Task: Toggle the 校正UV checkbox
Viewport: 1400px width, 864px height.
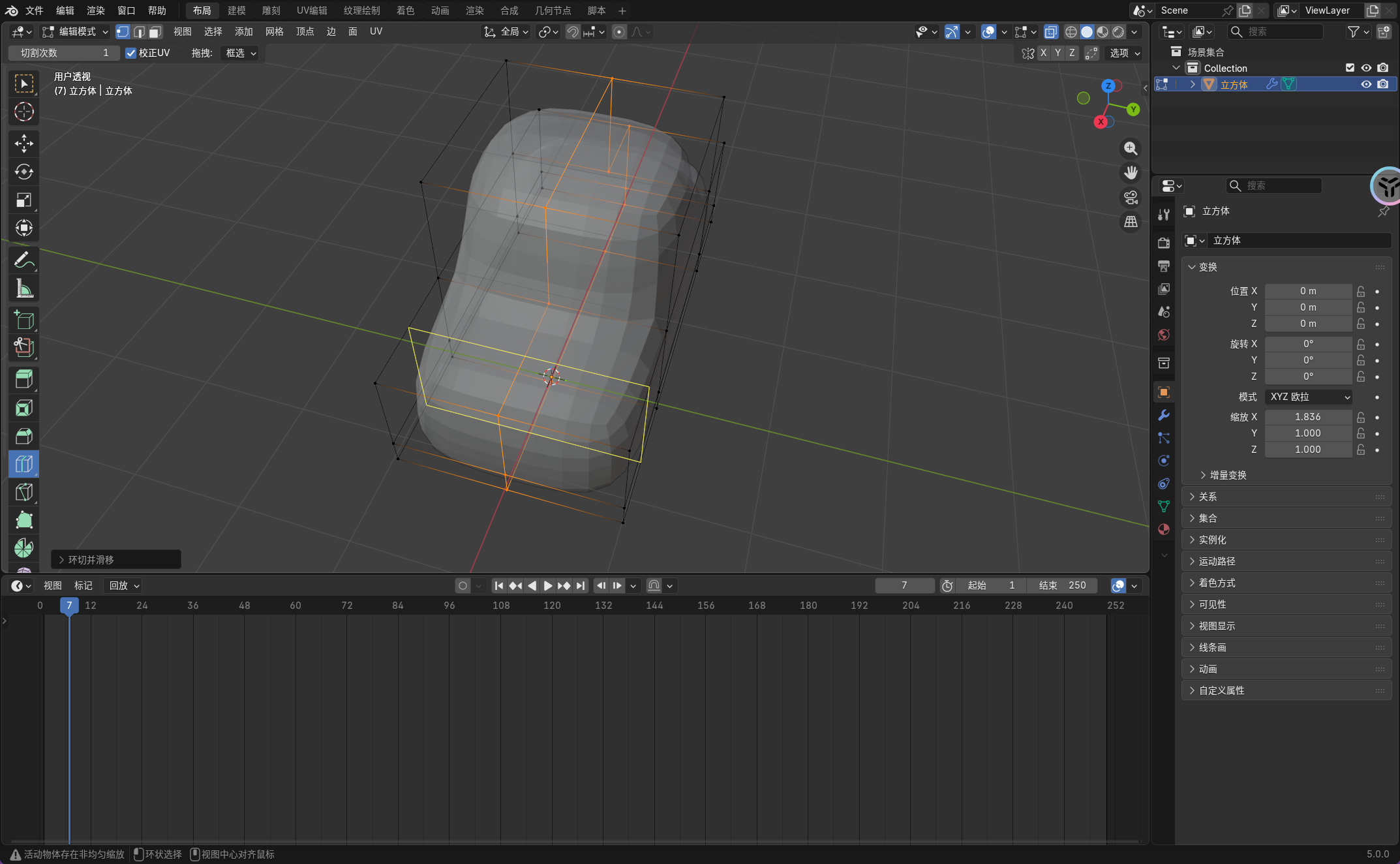Action: pyautogui.click(x=131, y=53)
